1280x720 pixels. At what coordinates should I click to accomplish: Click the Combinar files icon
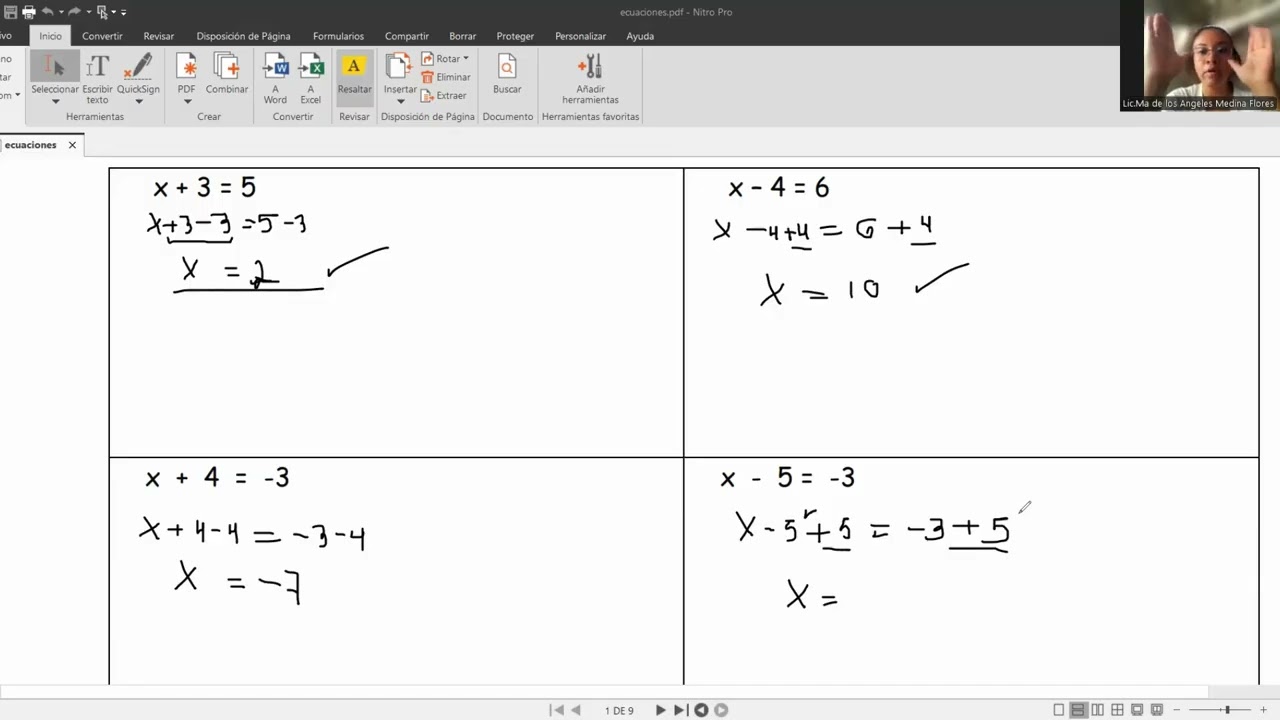(x=227, y=66)
